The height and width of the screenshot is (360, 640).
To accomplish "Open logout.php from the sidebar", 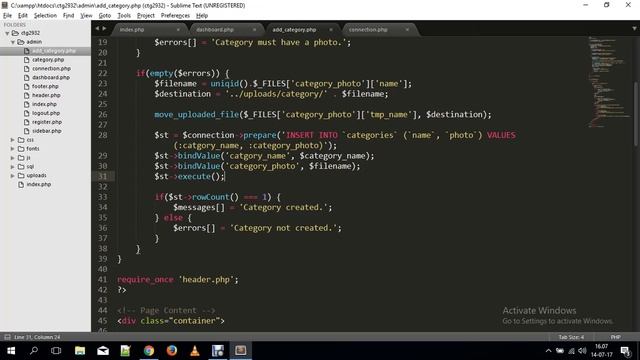I will pyautogui.click(x=46, y=113).
